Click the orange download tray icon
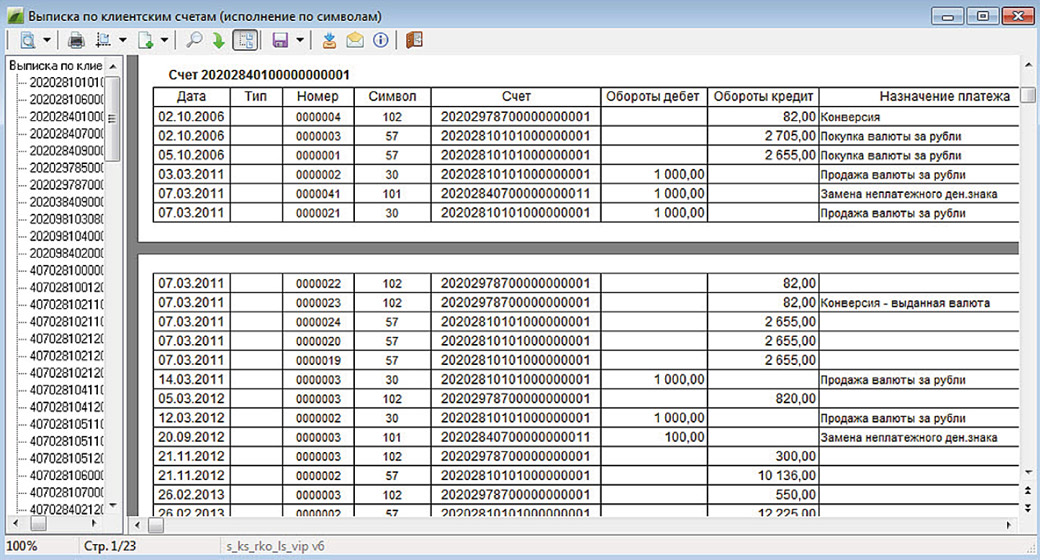 (x=330, y=40)
